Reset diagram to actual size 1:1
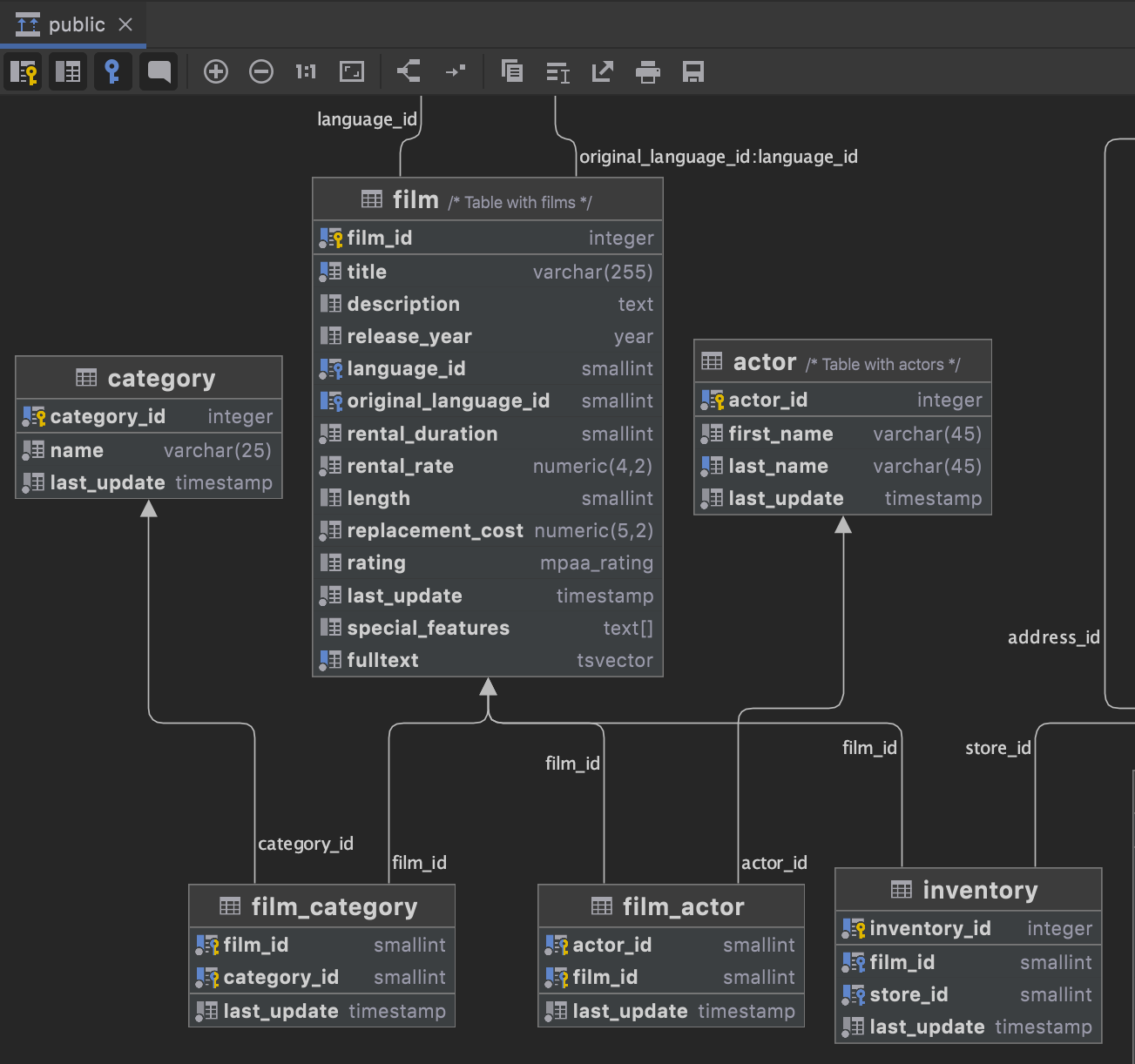This screenshot has width=1135, height=1064. (x=306, y=71)
